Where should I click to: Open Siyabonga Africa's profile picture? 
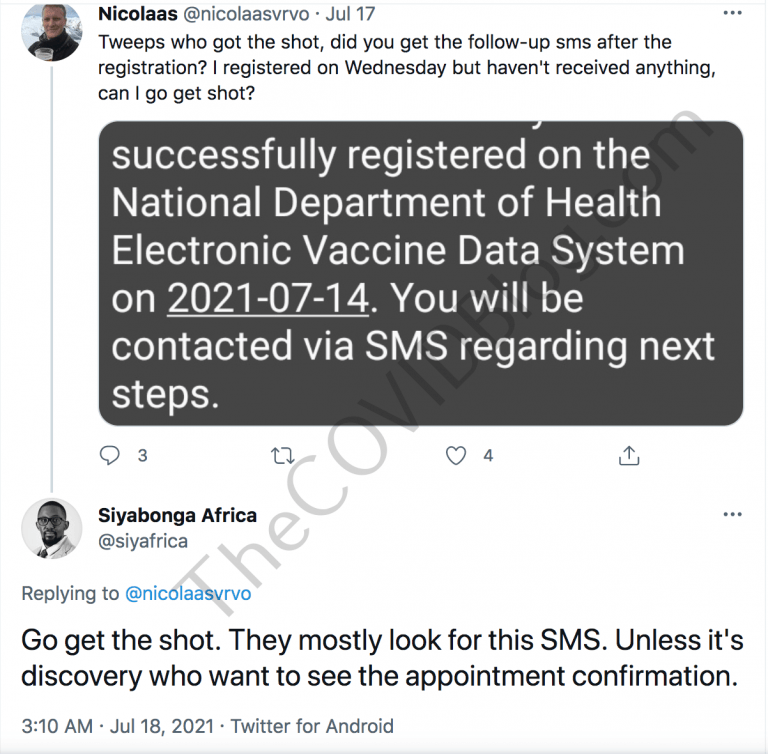tap(51, 528)
